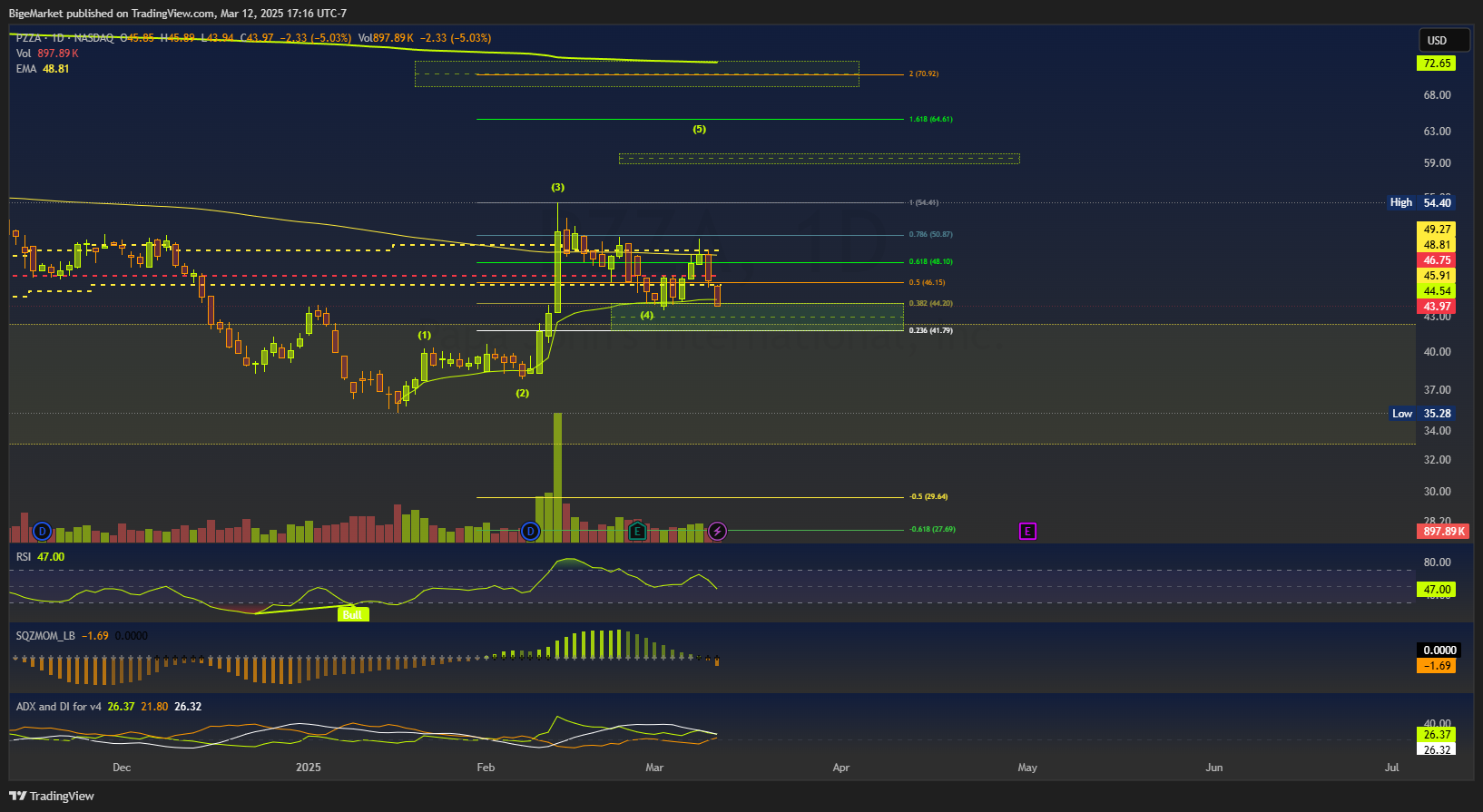Click the Mar label on time axis

click(x=654, y=768)
